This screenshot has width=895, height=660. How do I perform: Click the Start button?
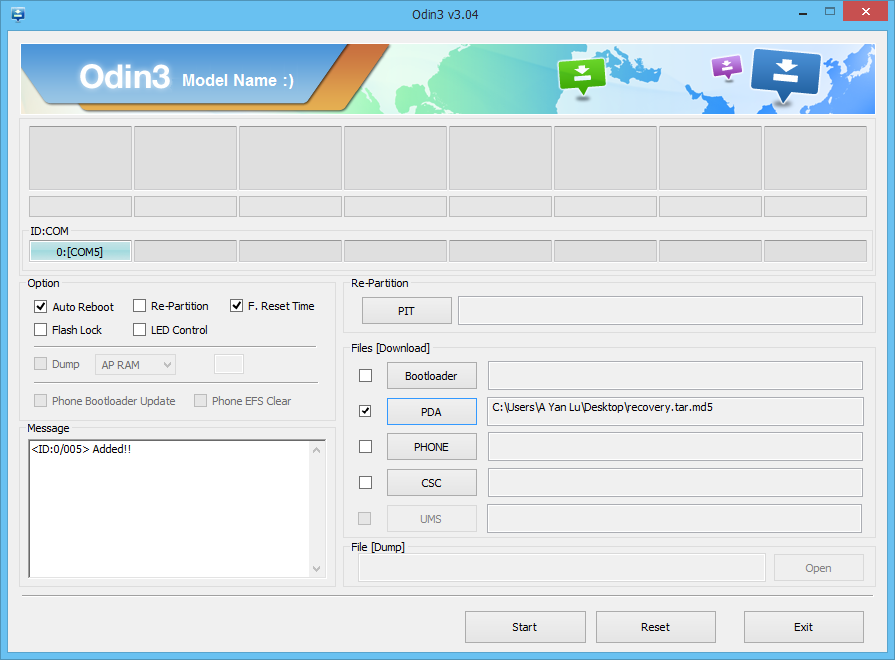pos(525,627)
